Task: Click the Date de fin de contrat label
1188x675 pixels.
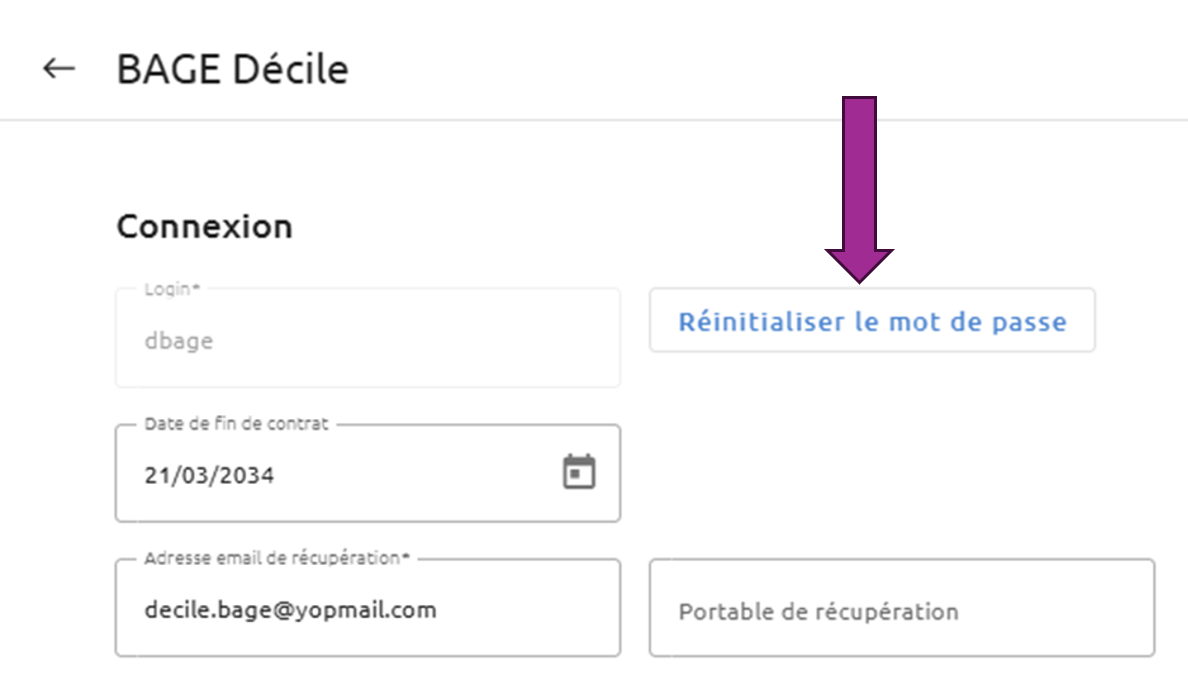Action: [x=236, y=423]
